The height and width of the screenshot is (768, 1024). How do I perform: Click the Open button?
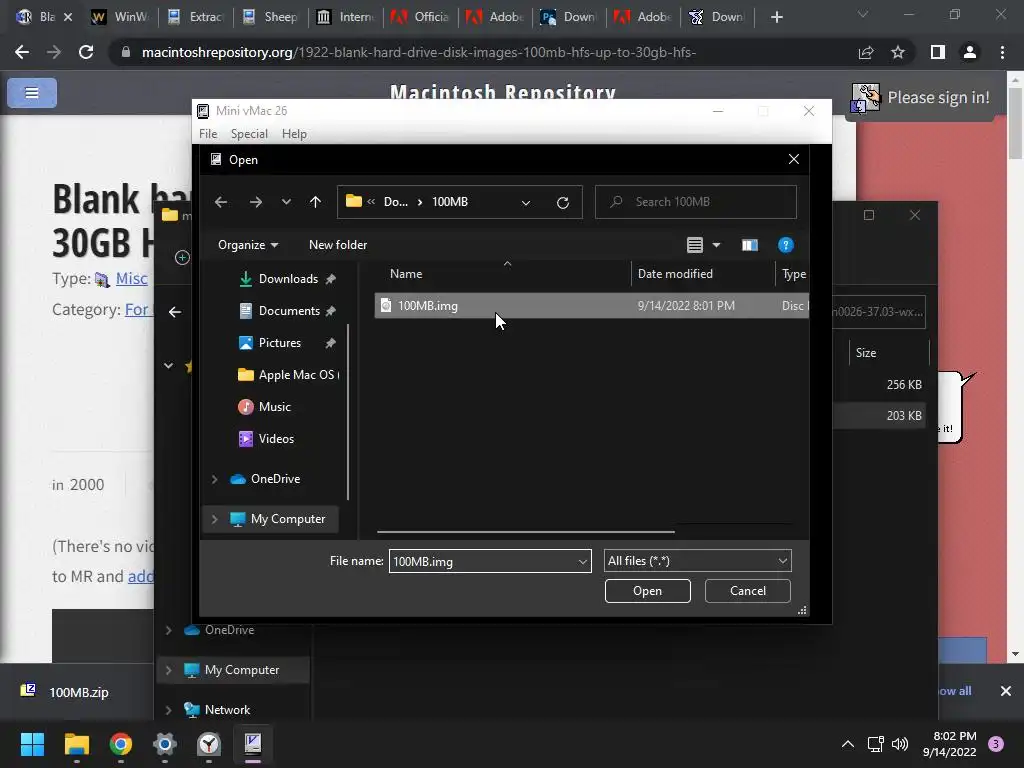point(647,591)
